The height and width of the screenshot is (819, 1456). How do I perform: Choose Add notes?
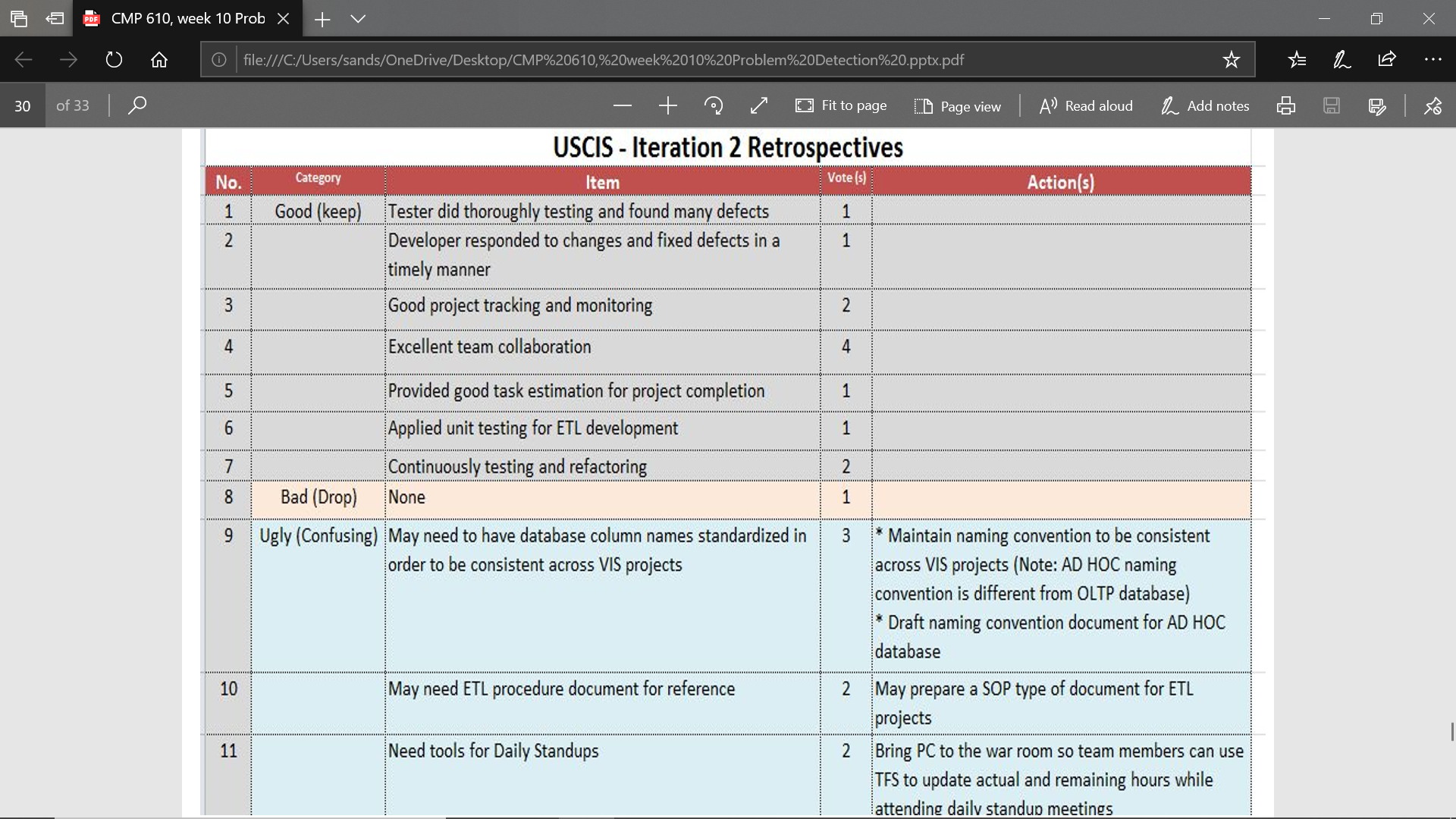point(1205,105)
